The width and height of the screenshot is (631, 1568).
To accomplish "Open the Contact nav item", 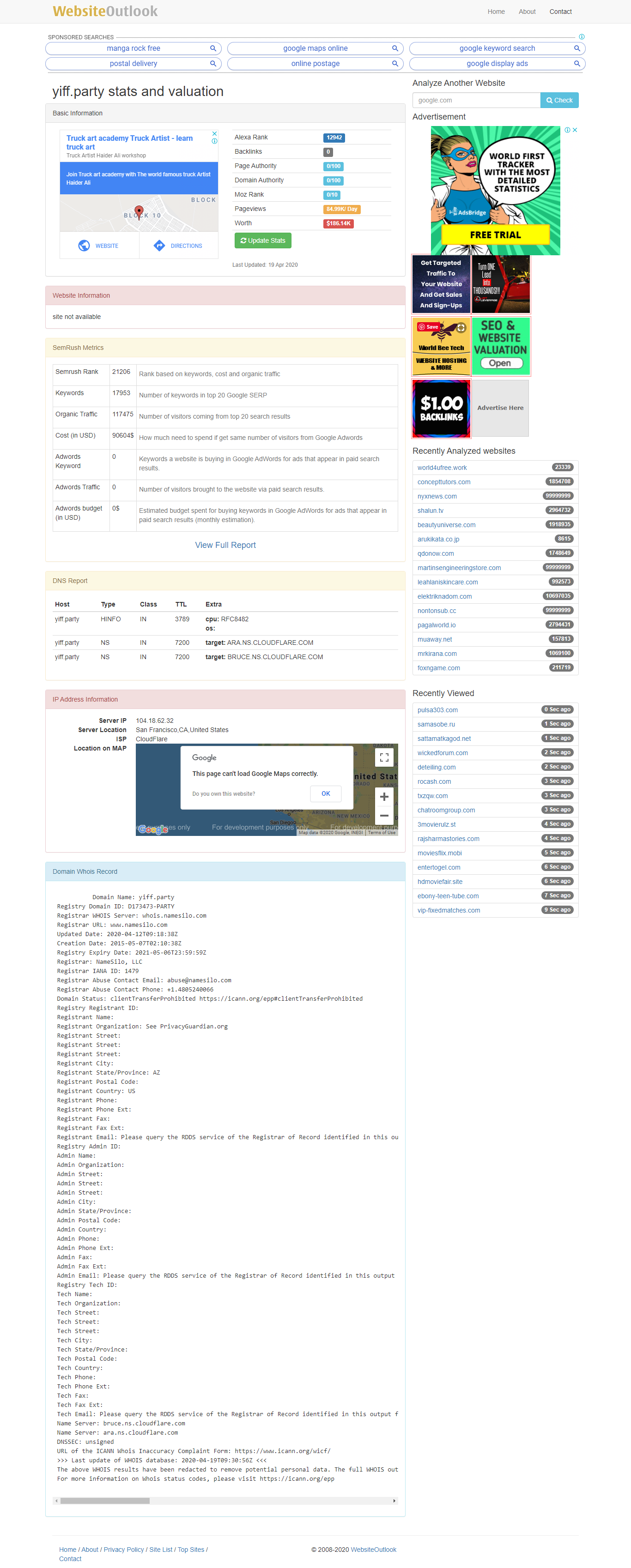I will click(x=560, y=12).
